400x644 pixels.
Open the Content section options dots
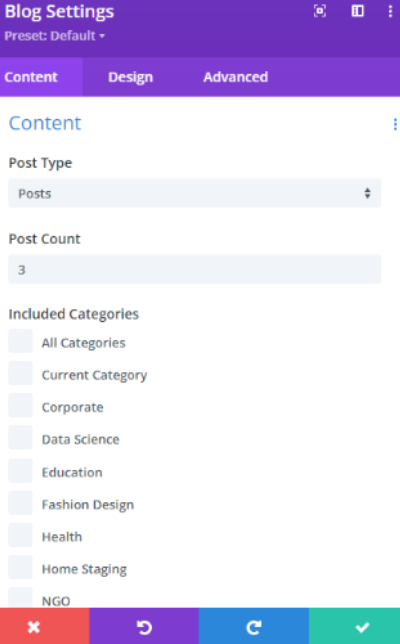(x=395, y=124)
